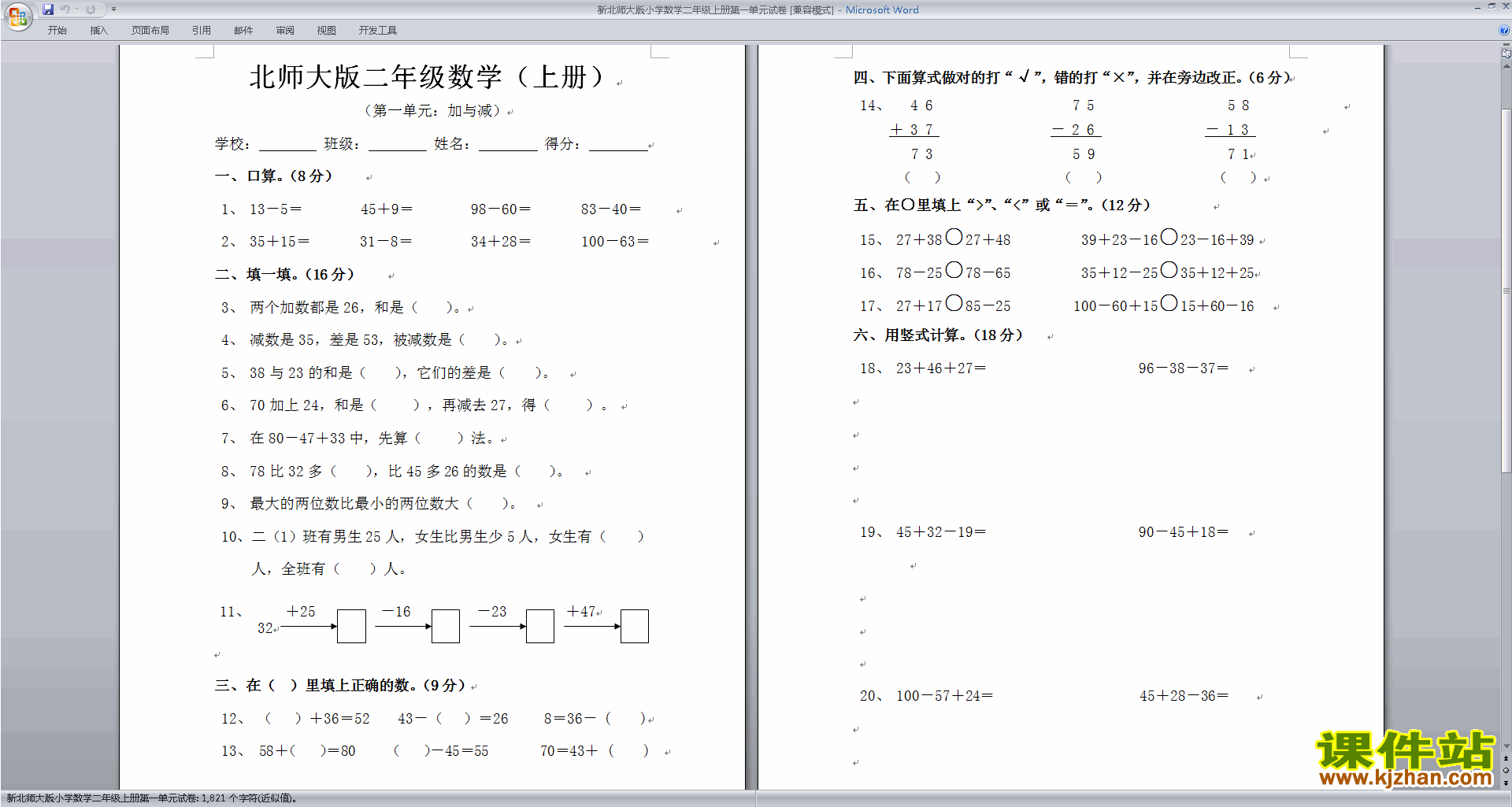Click the split handle above the scrollbar
The image size is (1512, 807).
click(1506, 45)
